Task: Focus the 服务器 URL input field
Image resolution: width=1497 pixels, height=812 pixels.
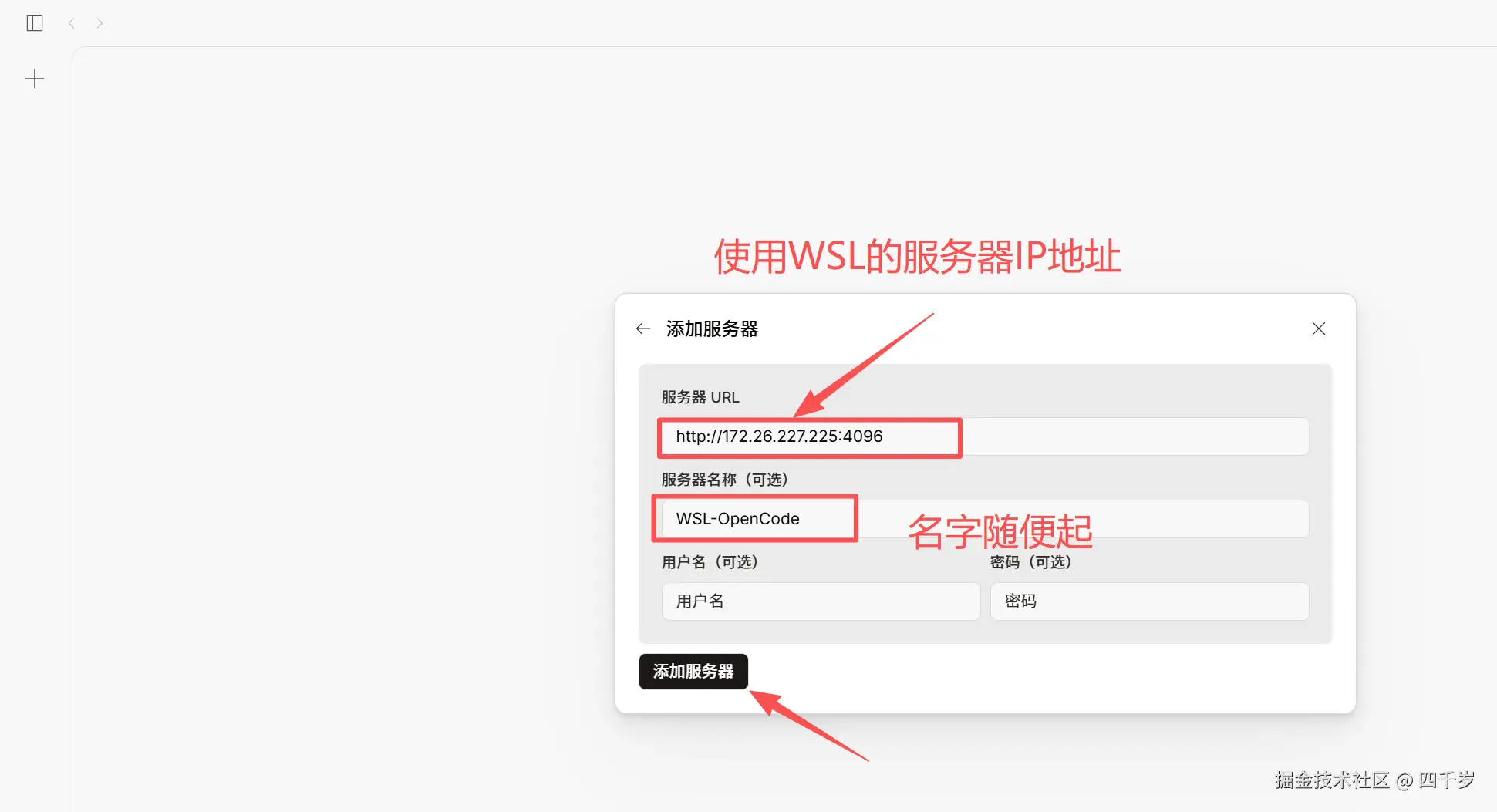Action: 985,436
